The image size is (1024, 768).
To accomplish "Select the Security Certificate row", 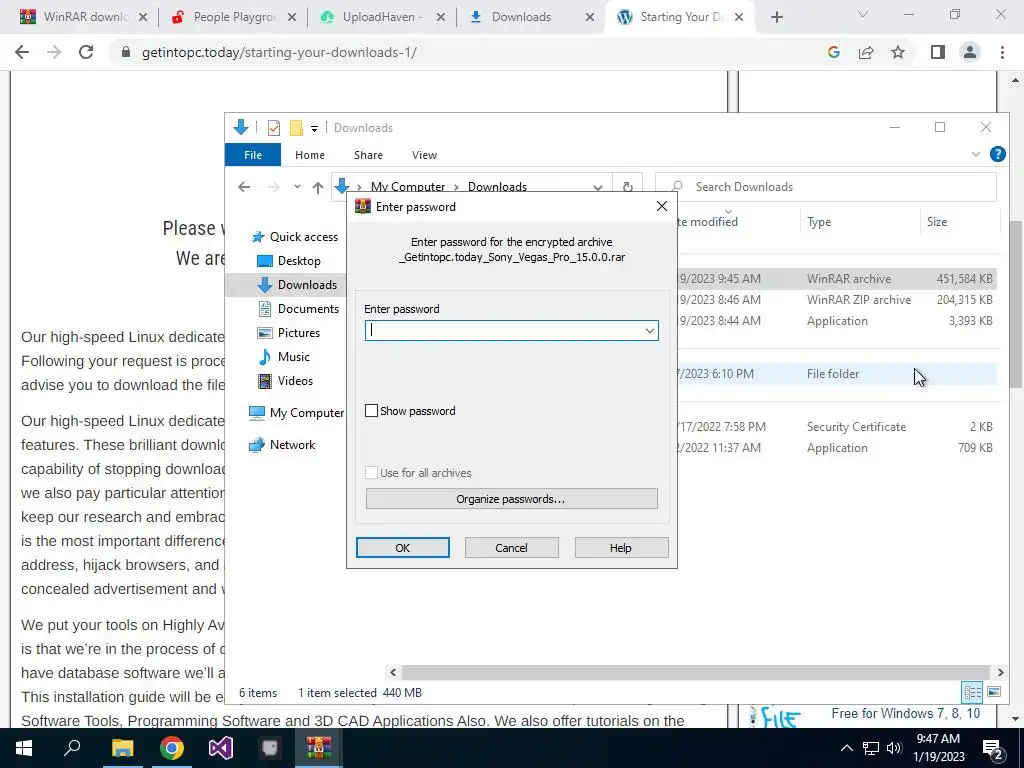I will tap(835, 426).
